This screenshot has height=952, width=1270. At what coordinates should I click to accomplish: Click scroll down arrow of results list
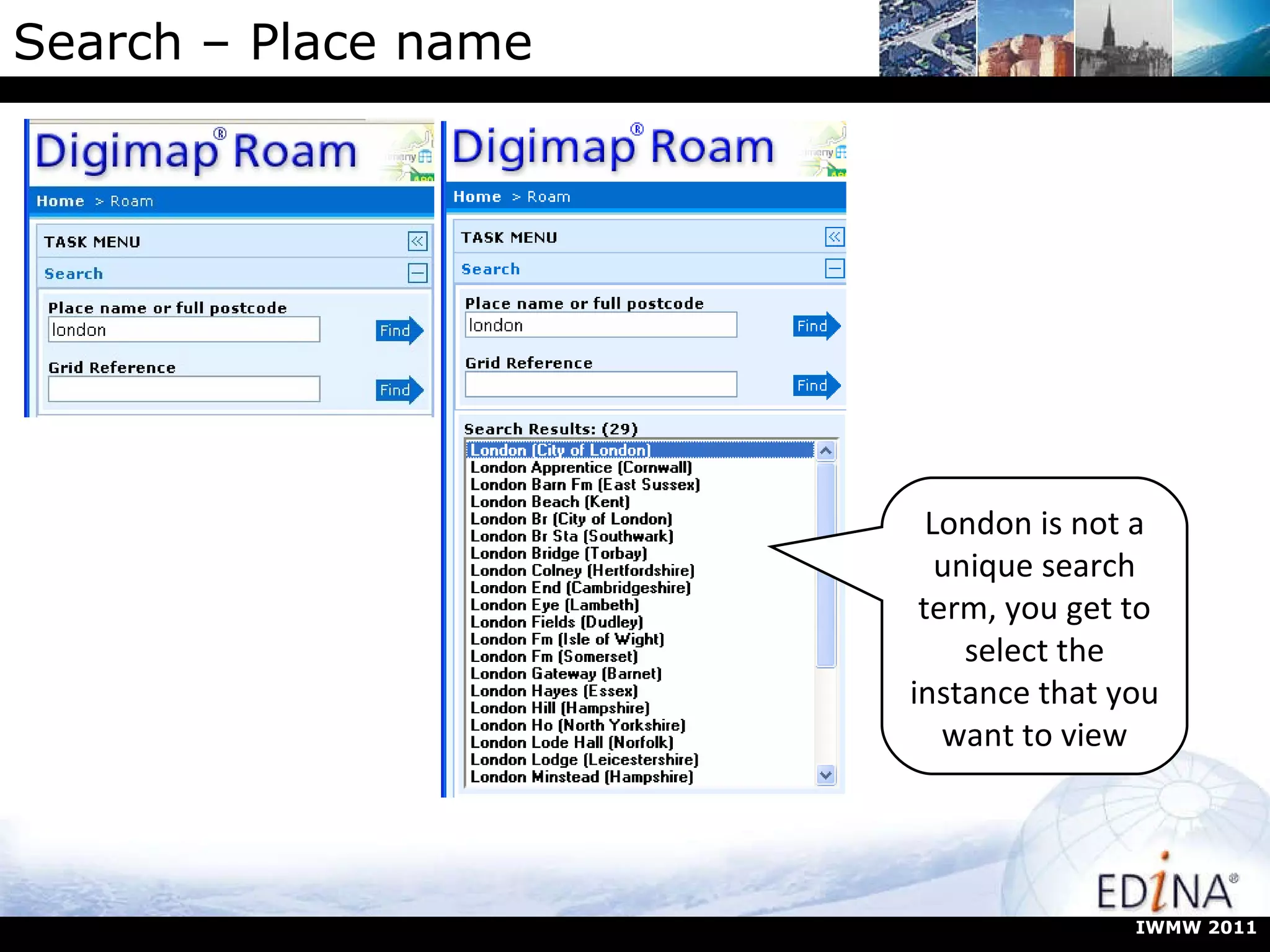click(x=826, y=775)
